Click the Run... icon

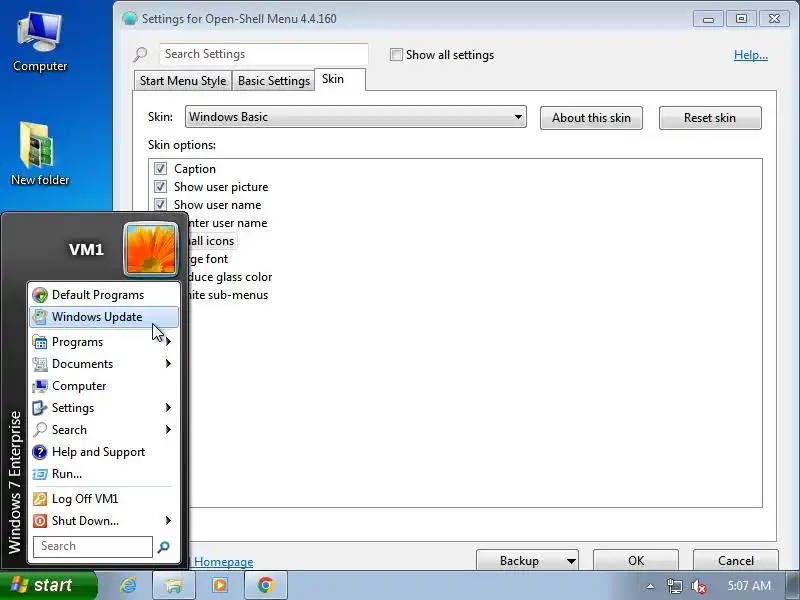coord(40,474)
